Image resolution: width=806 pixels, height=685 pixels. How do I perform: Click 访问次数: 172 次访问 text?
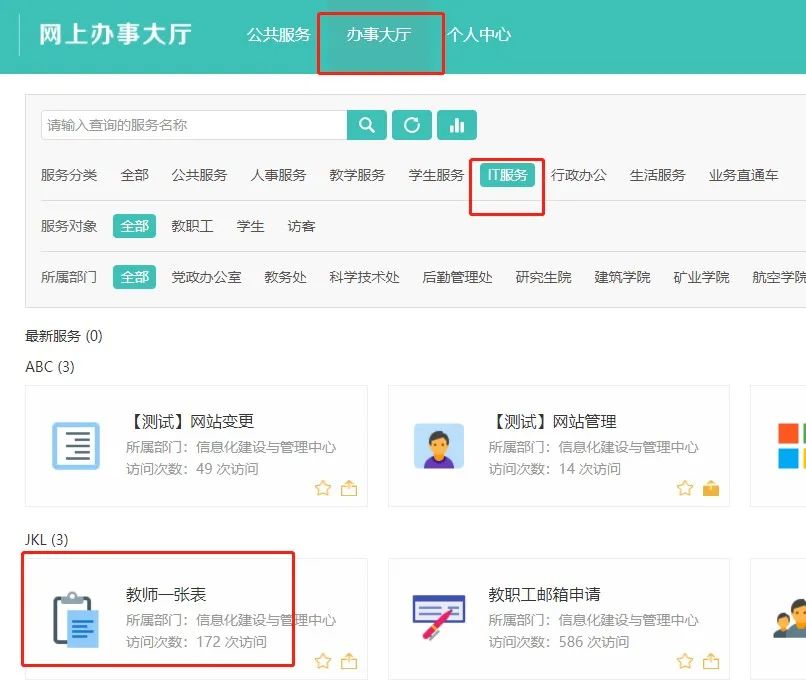pos(196,642)
